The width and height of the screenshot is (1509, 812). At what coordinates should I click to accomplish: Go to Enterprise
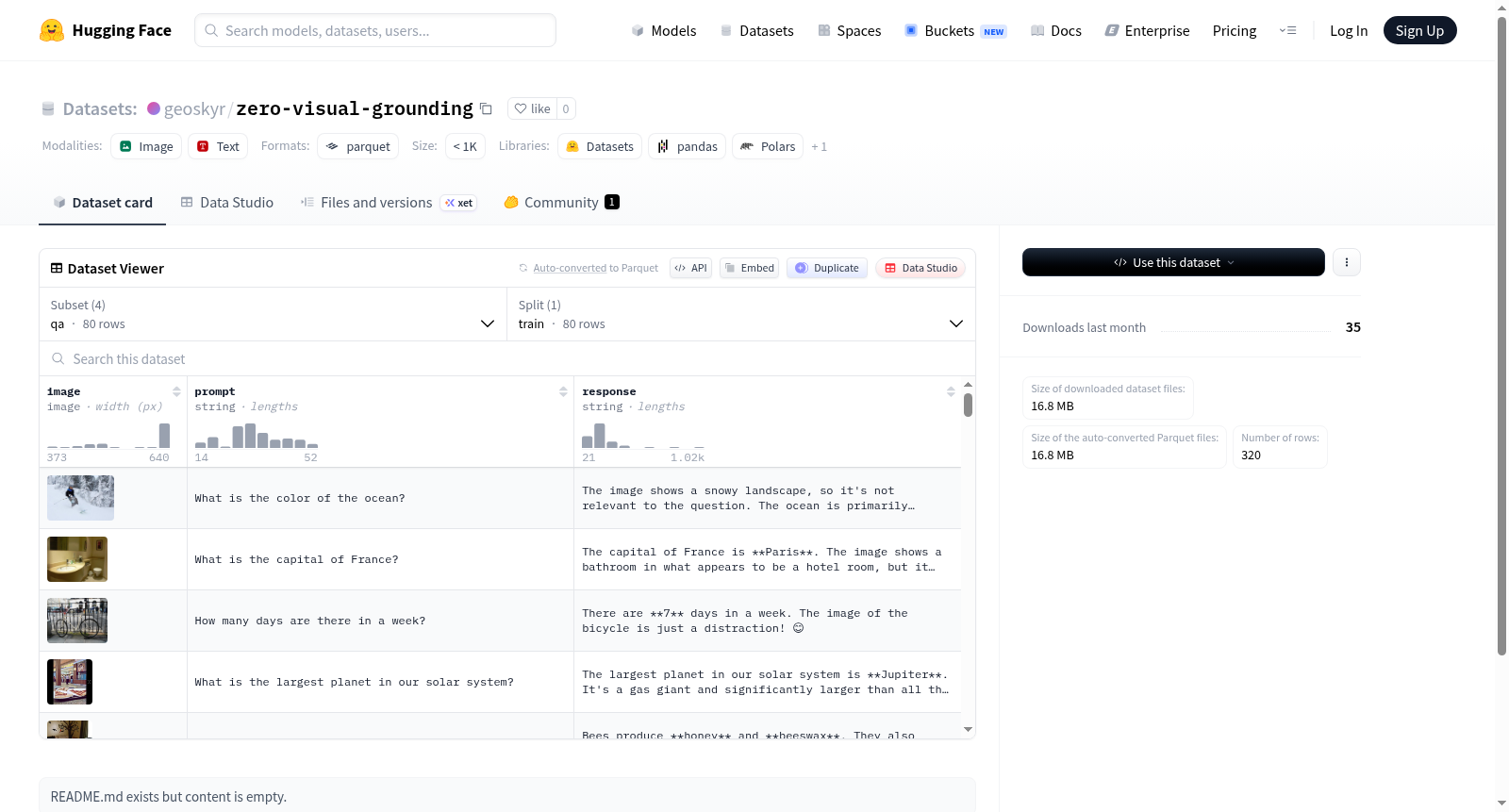(1147, 30)
